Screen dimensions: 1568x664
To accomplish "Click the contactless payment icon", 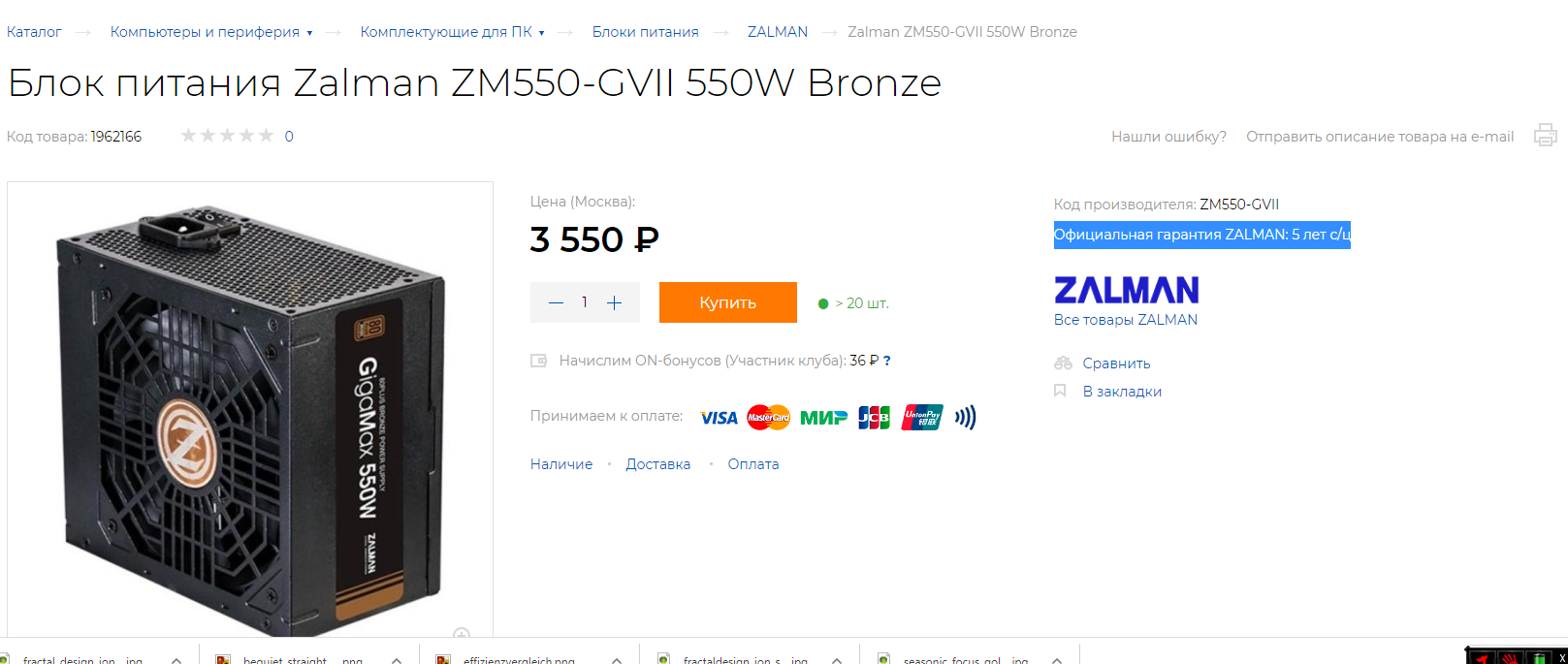I will (965, 418).
